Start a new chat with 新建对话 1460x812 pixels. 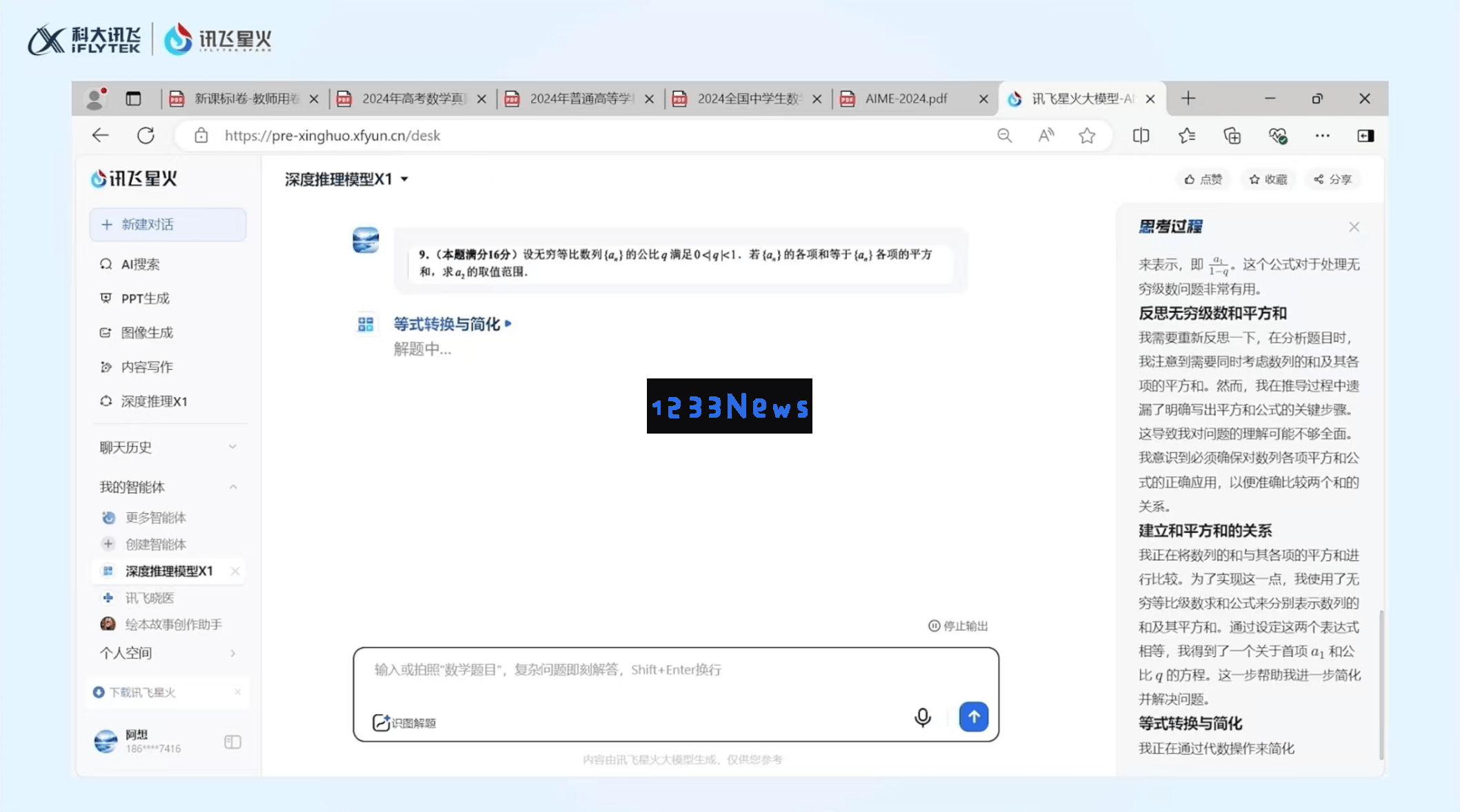(168, 225)
